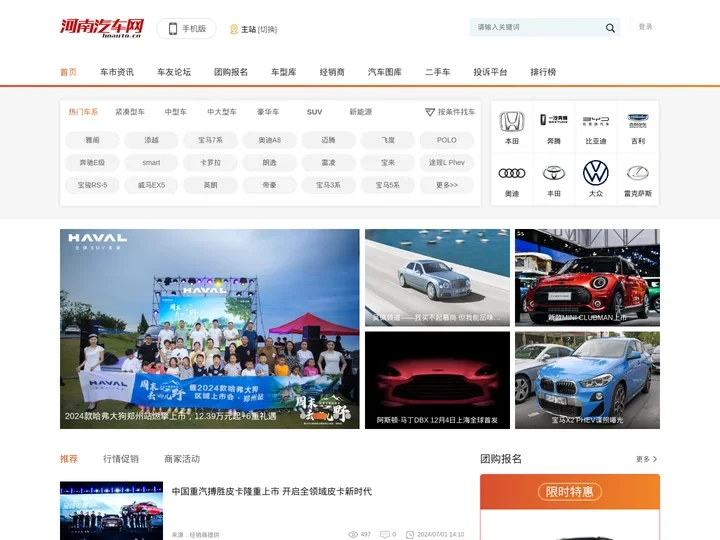Expand car list with 更多>>
Screen dimensions: 720x540
[447, 185]
